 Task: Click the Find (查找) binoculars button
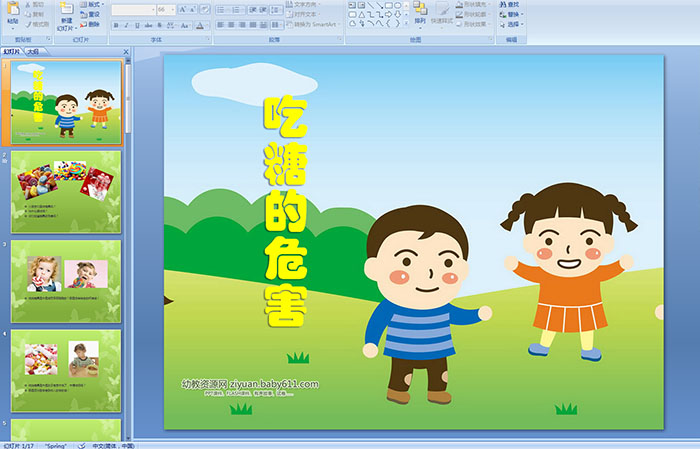click(509, 4)
